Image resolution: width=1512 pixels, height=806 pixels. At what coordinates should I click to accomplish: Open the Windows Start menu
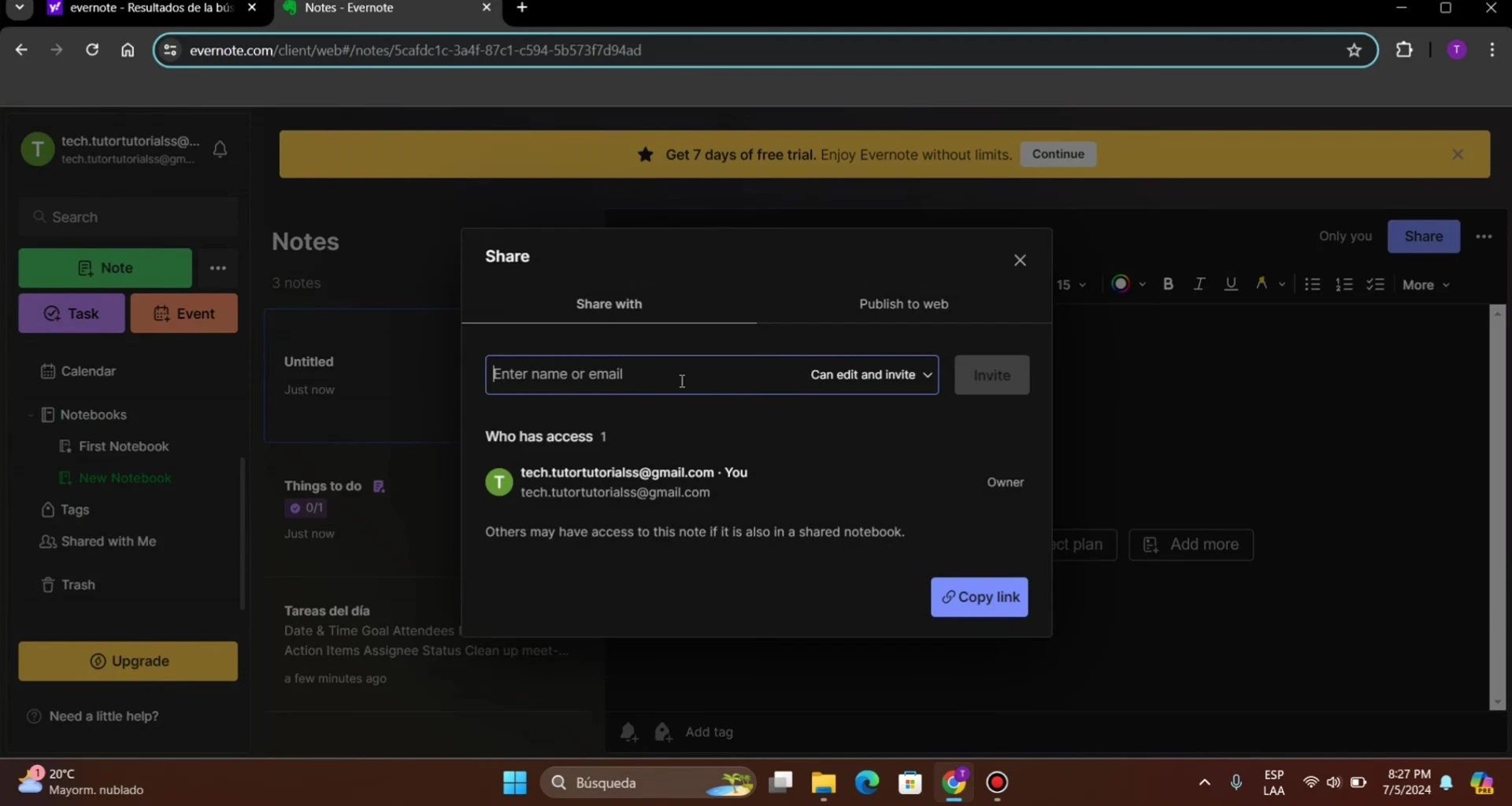pos(514,782)
